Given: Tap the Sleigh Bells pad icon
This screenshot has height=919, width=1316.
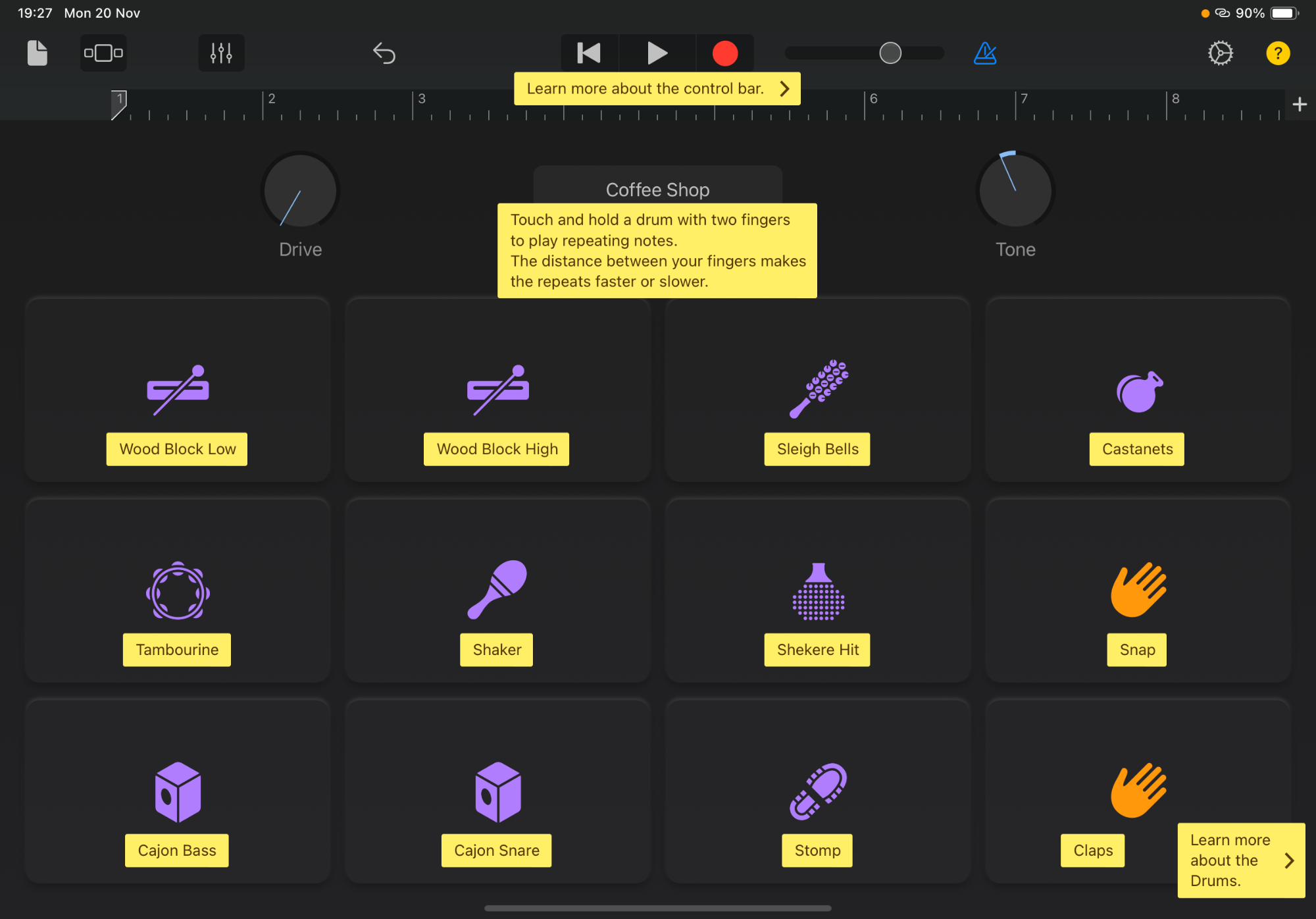Looking at the screenshot, I should point(819,389).
